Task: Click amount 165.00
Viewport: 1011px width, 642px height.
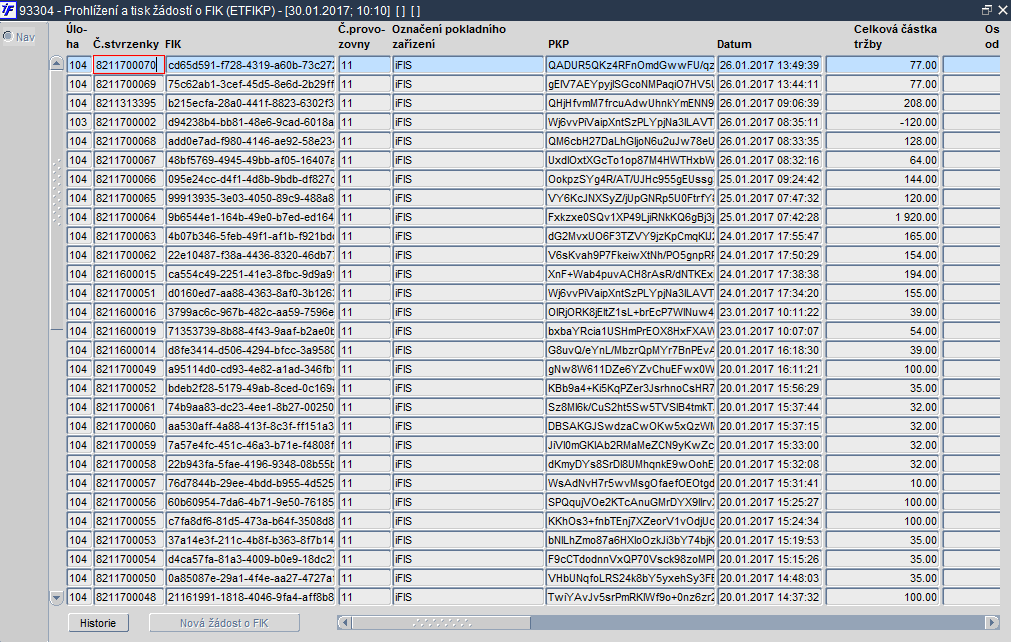Action: [x=882, y=236]
